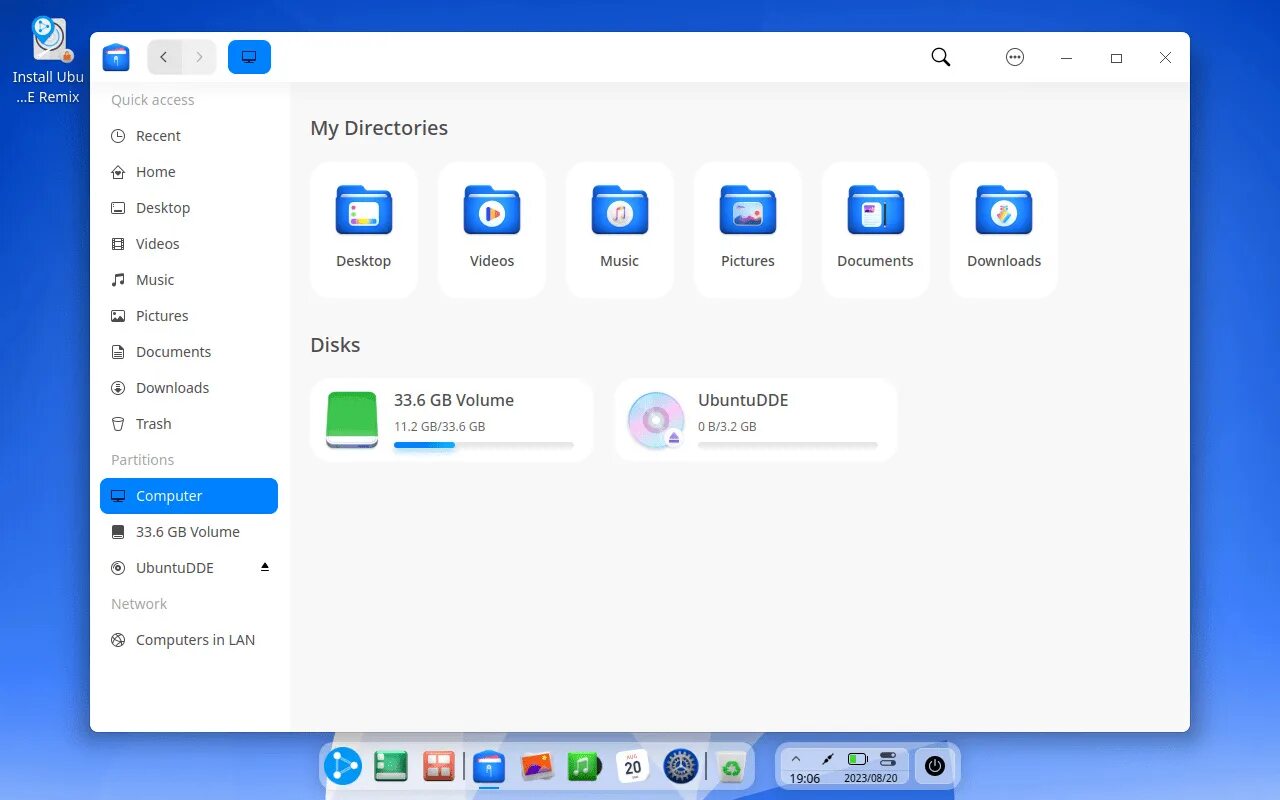
Task: Open the Documents folder icon
Action: tap(876, 210)
